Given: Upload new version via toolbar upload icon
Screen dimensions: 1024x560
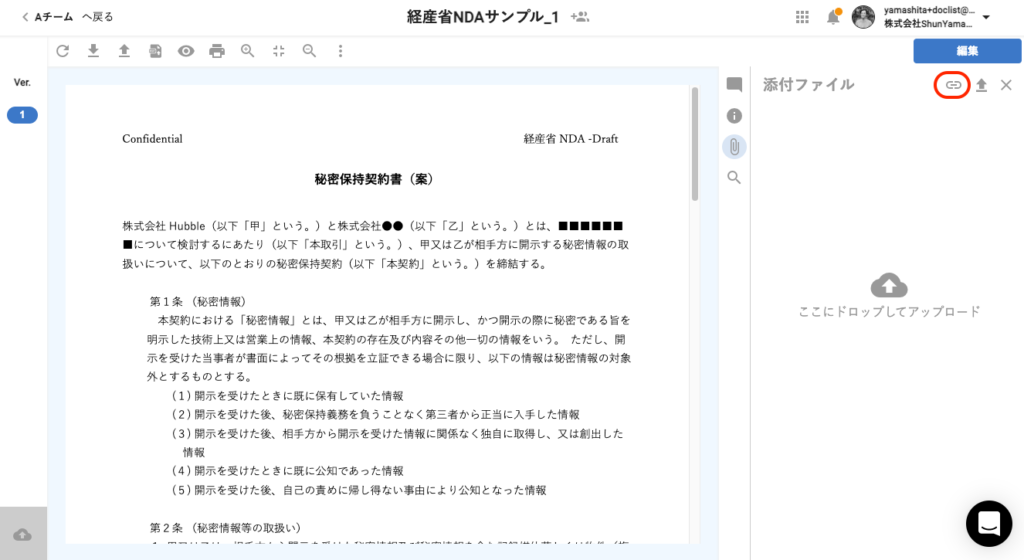Looking at the screenshot, I should tap(124, 51).
